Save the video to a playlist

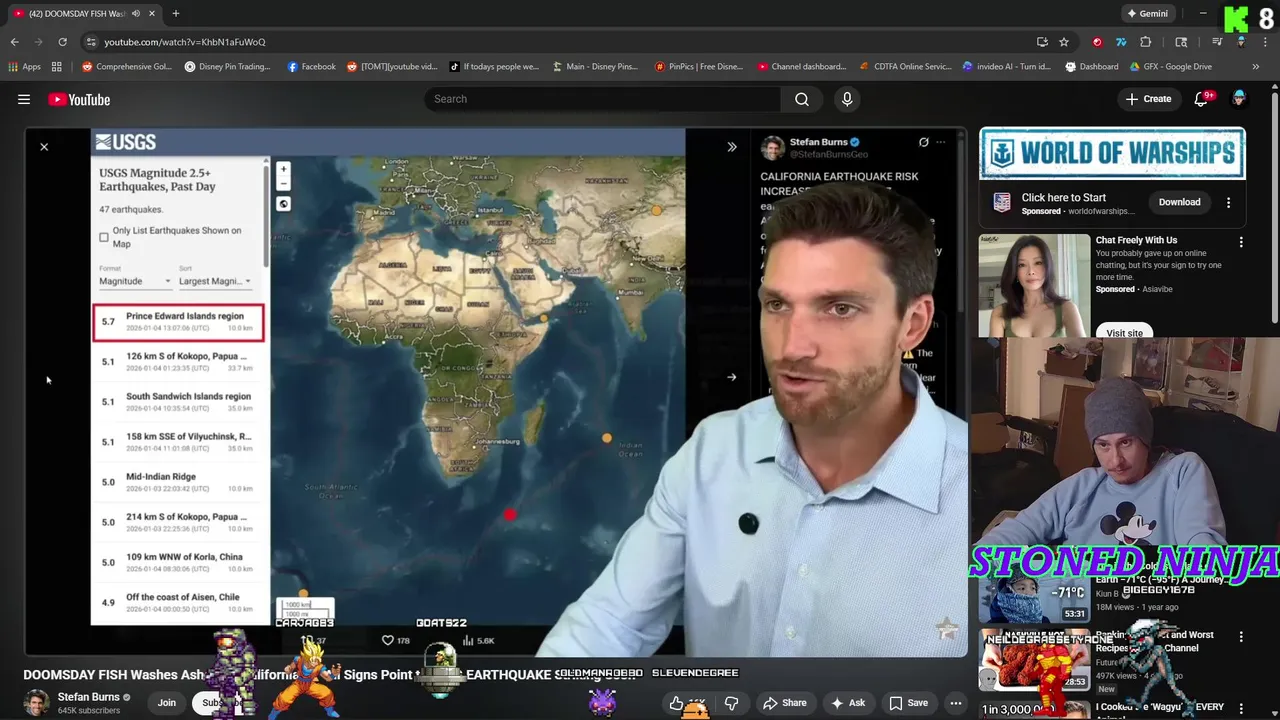(909, 703)
